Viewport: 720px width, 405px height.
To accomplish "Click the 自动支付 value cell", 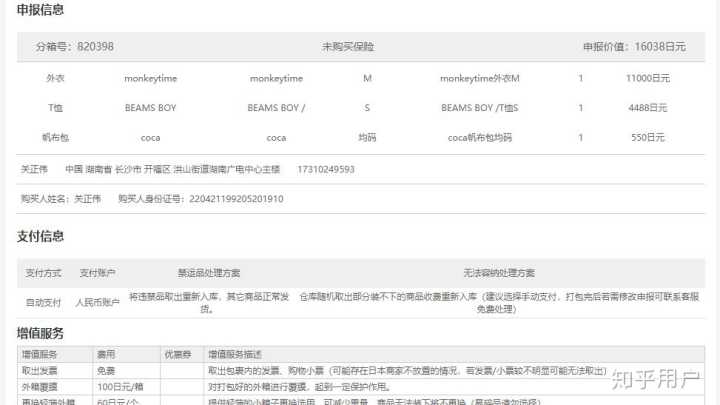I will 43,303.
